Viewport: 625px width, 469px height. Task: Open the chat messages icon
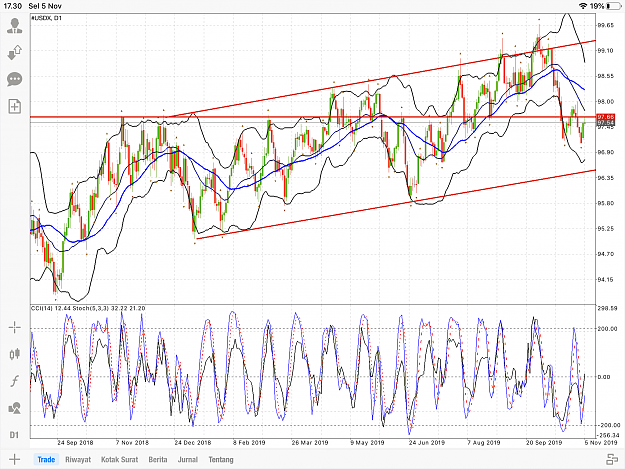point(15,79)
